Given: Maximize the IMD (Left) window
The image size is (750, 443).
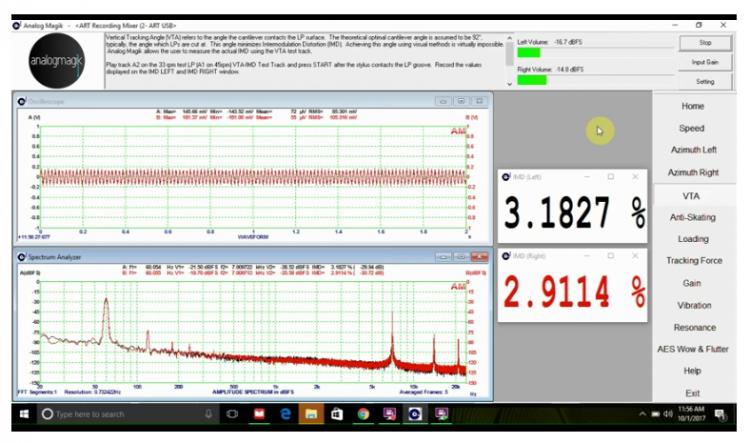Looking at the screenshot, I should pyautogui.click(x=611, y=177).
